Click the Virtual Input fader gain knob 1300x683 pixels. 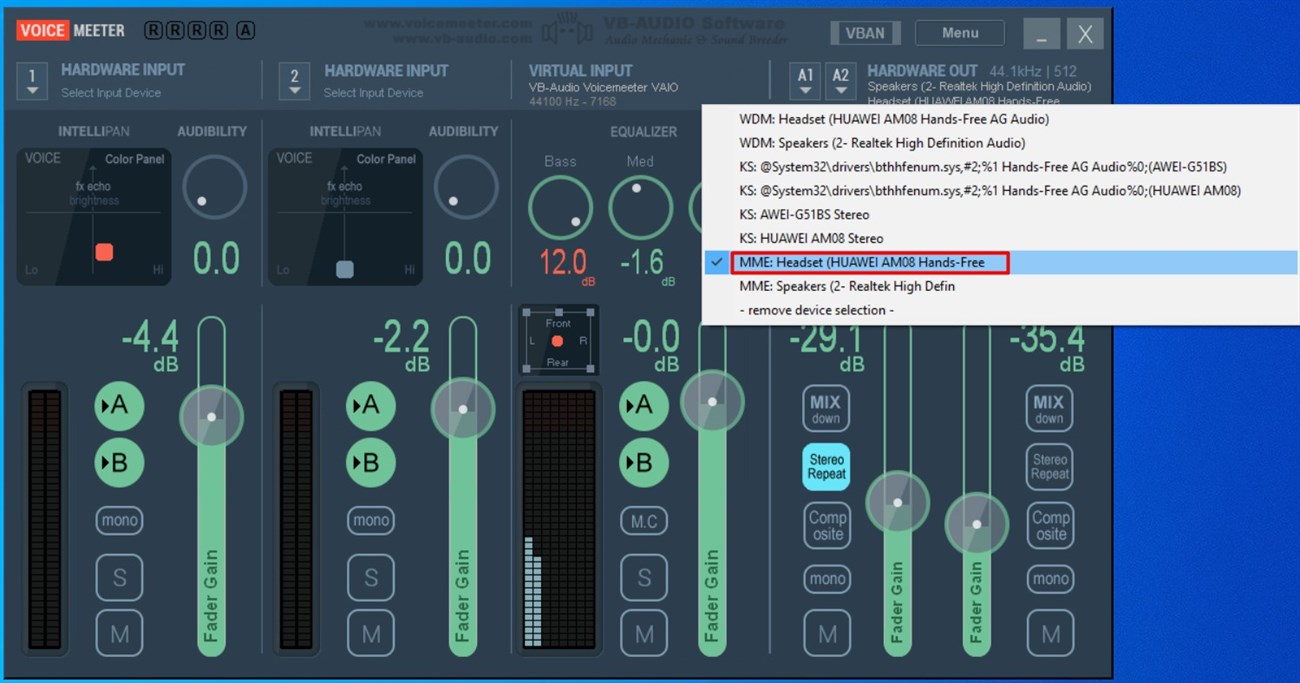pyautogui.click(x=712, y=401)
